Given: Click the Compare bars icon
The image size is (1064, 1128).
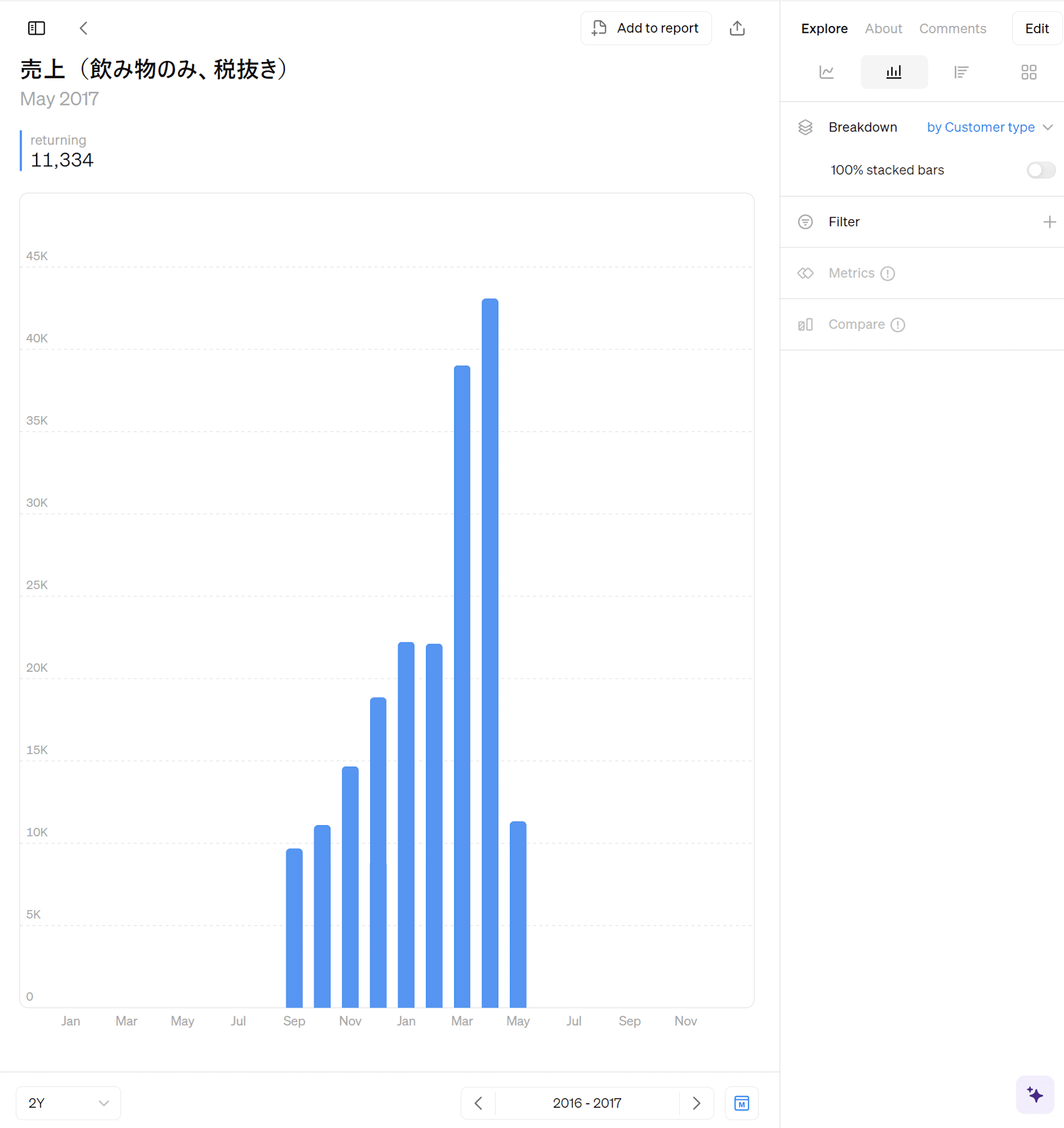Looking at the screenshot, I should (805, 324).
